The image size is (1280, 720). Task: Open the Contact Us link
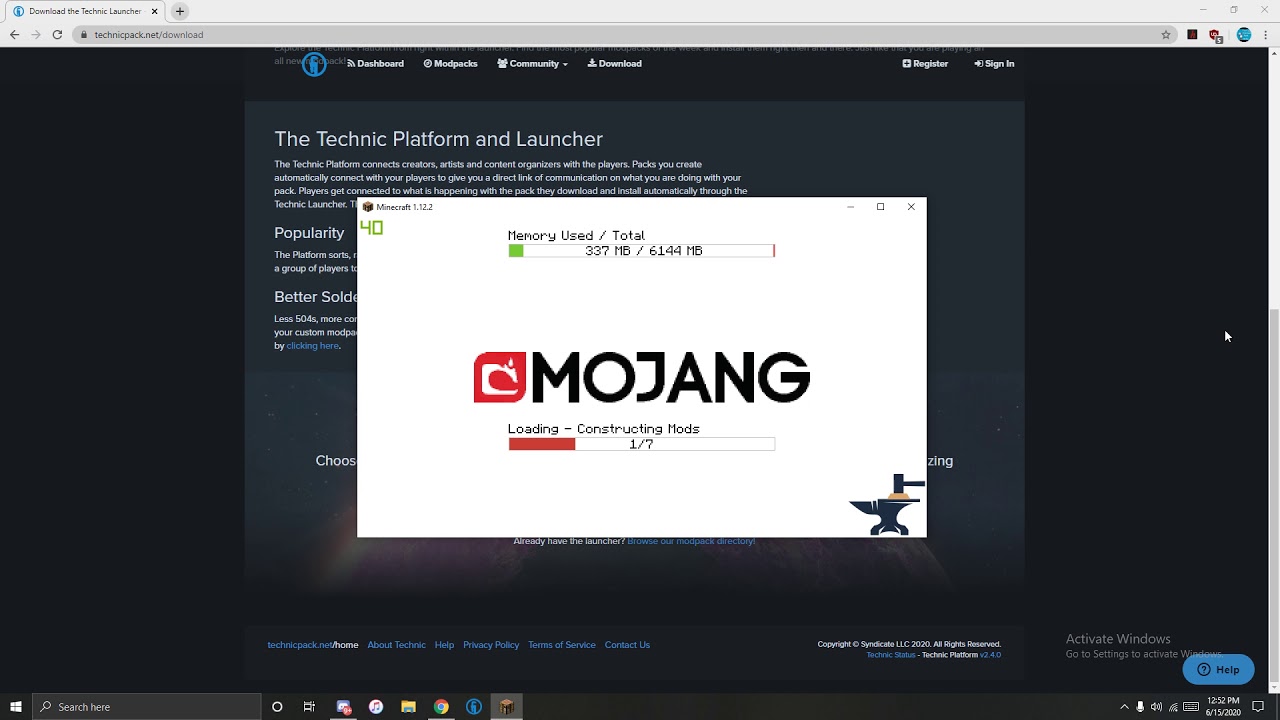(627, 645)
